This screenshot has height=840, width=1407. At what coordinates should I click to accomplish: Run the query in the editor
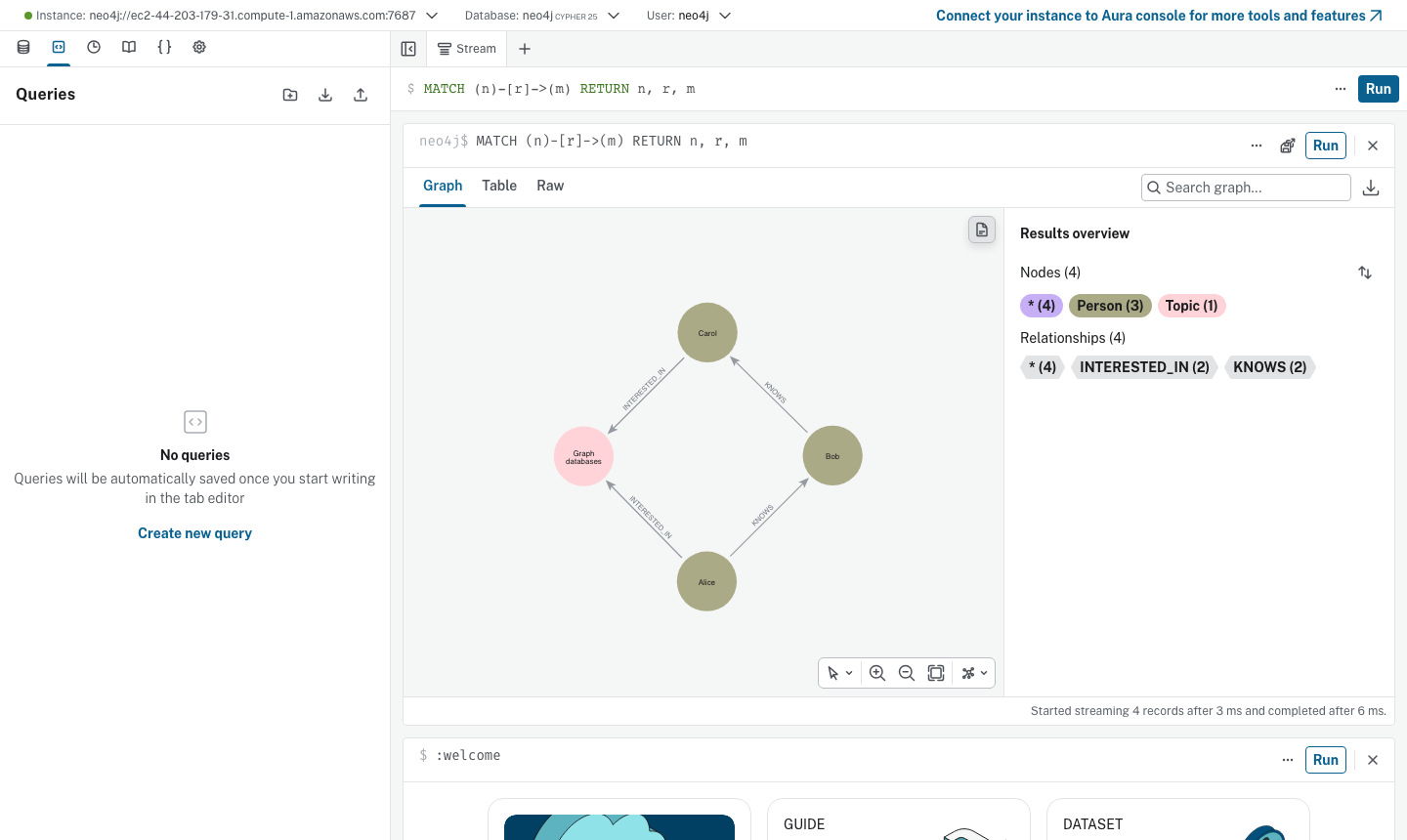pos(1378,89)
